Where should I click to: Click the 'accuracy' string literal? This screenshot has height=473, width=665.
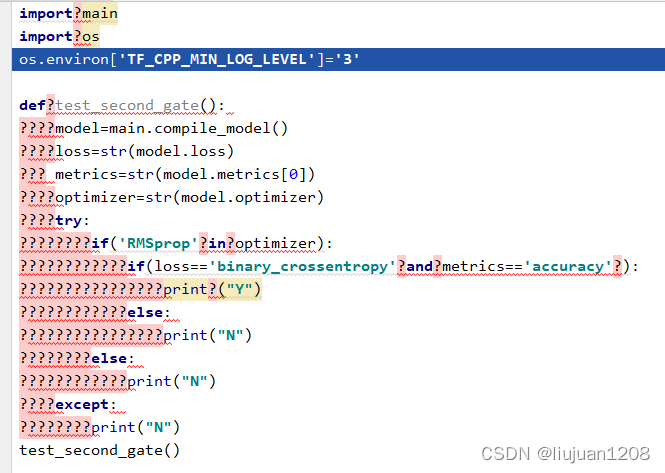coord(568,266)
